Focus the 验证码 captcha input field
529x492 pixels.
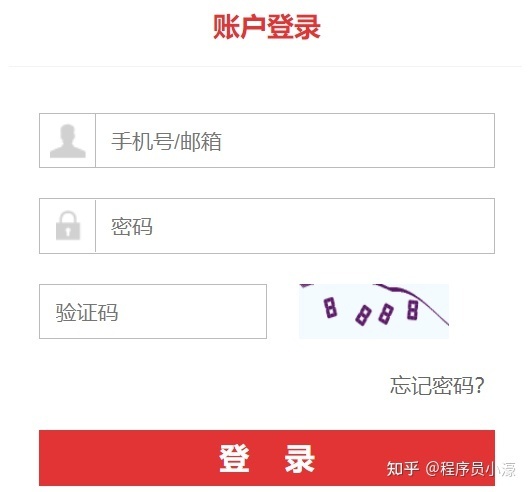point(153,311)
